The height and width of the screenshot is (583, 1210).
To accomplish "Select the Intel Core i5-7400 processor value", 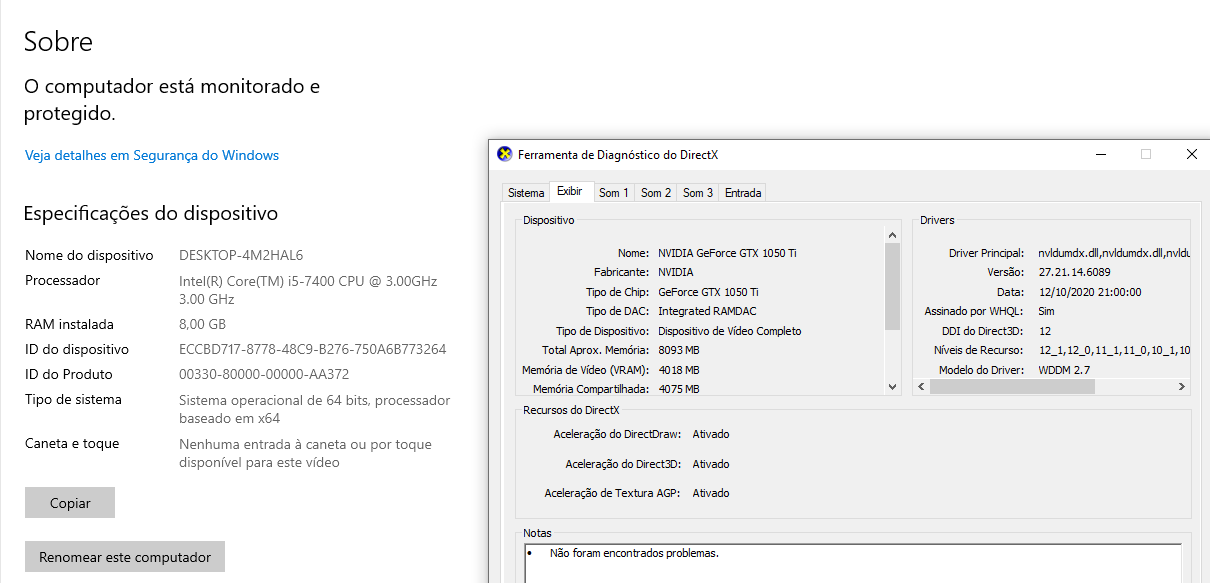I will tap(308, 290).
